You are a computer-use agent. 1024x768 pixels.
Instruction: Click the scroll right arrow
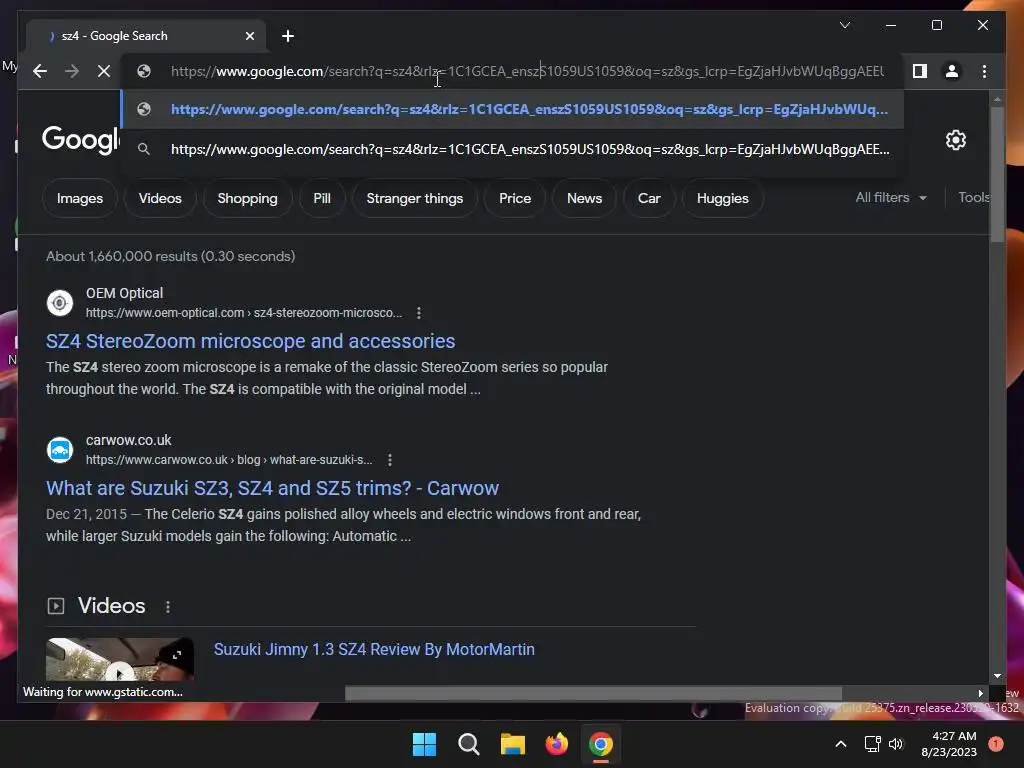click(x=980, y=693)
